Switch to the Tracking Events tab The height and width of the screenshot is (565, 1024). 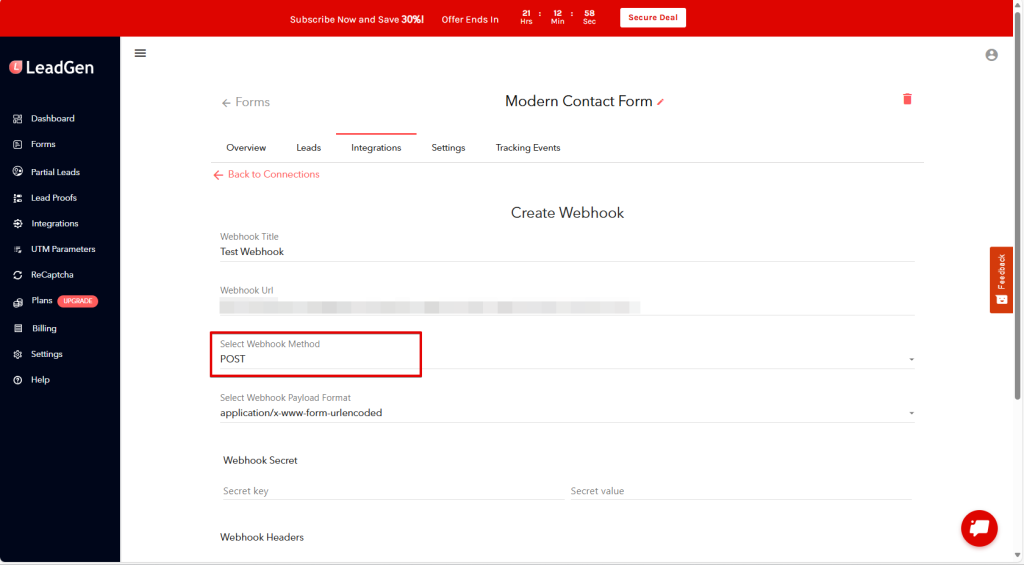pos(528,148)
